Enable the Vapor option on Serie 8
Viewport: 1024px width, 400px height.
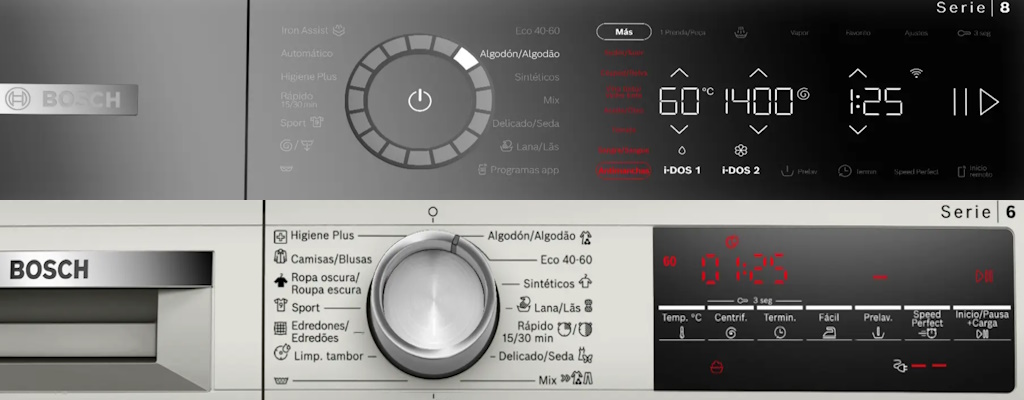pos(799,33)
